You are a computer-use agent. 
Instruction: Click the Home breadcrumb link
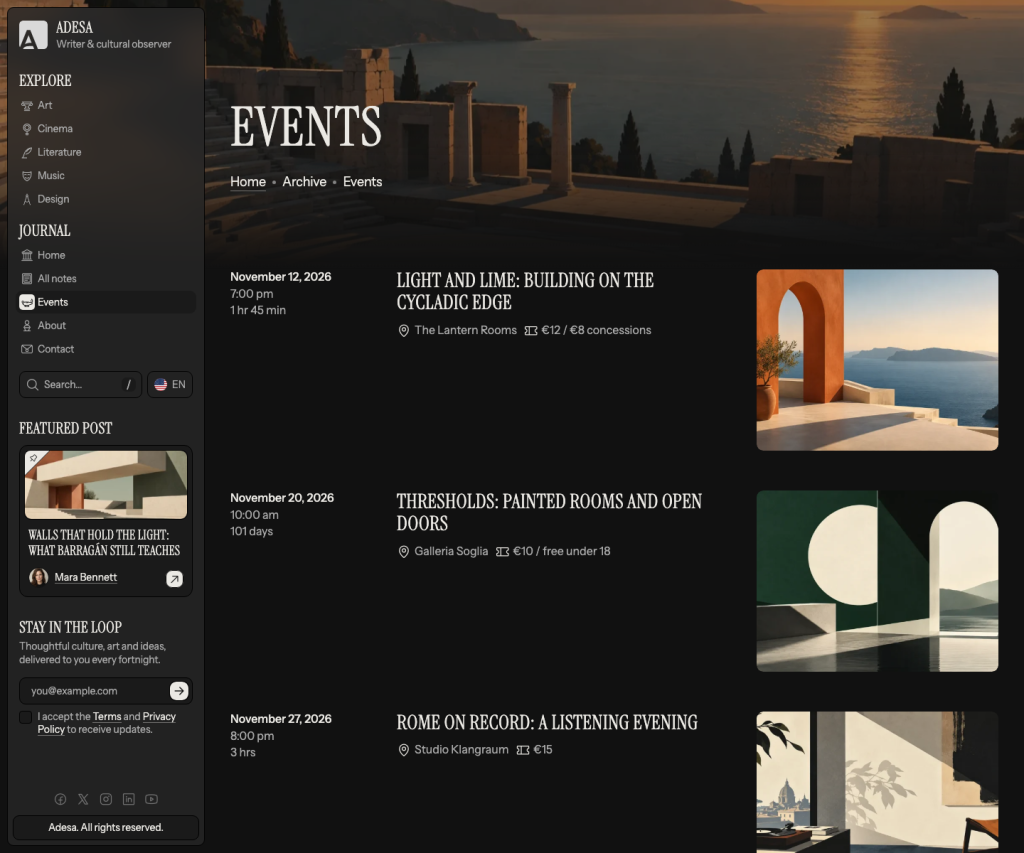click(248, 182)
